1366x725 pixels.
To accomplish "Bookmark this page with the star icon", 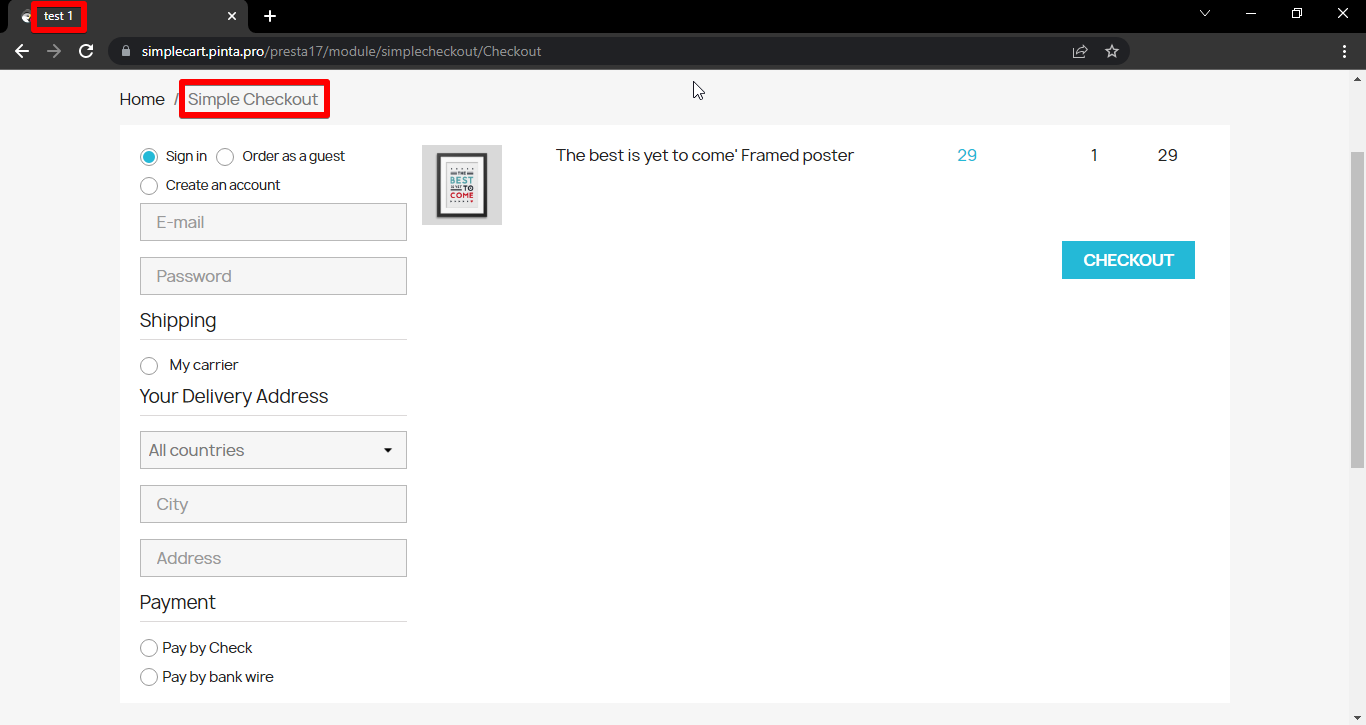I will coord(1112,51).
